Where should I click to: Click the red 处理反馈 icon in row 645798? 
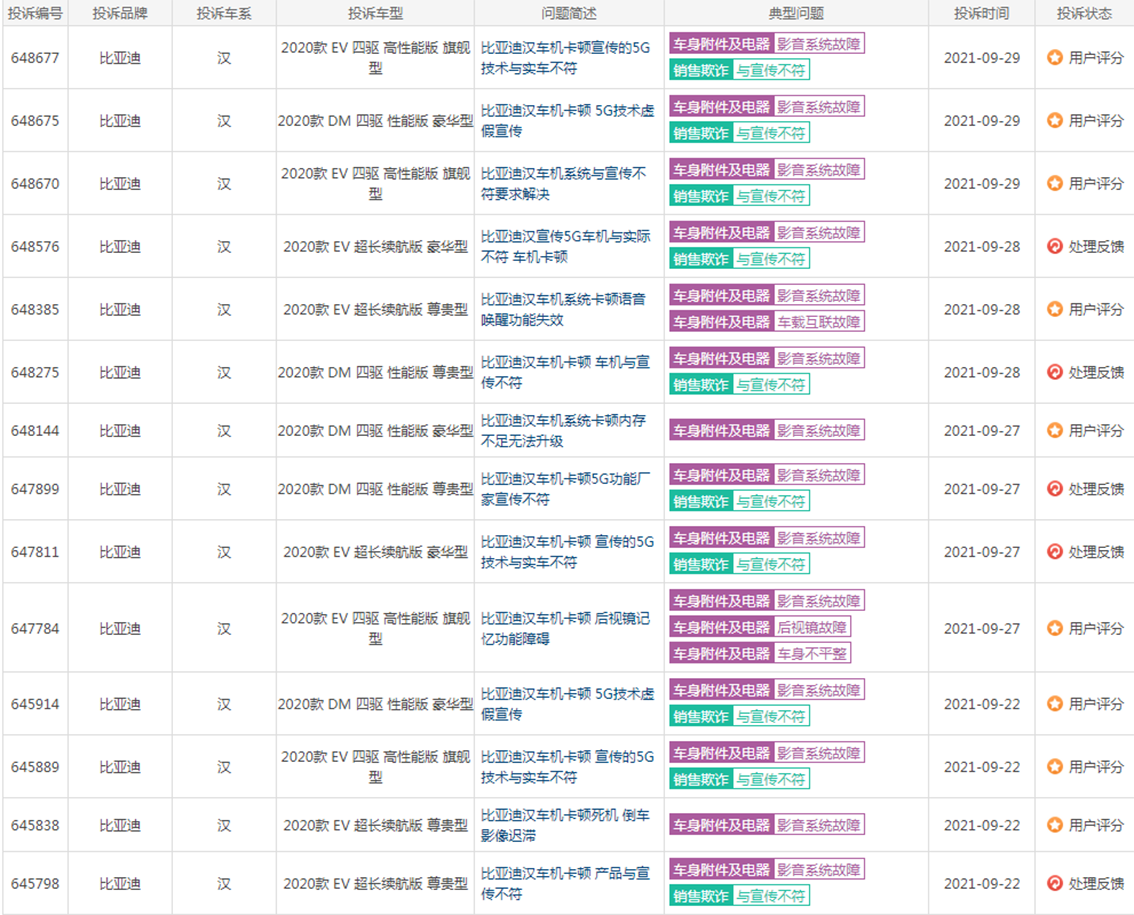pyautogui.click(x=1054, y=884)
